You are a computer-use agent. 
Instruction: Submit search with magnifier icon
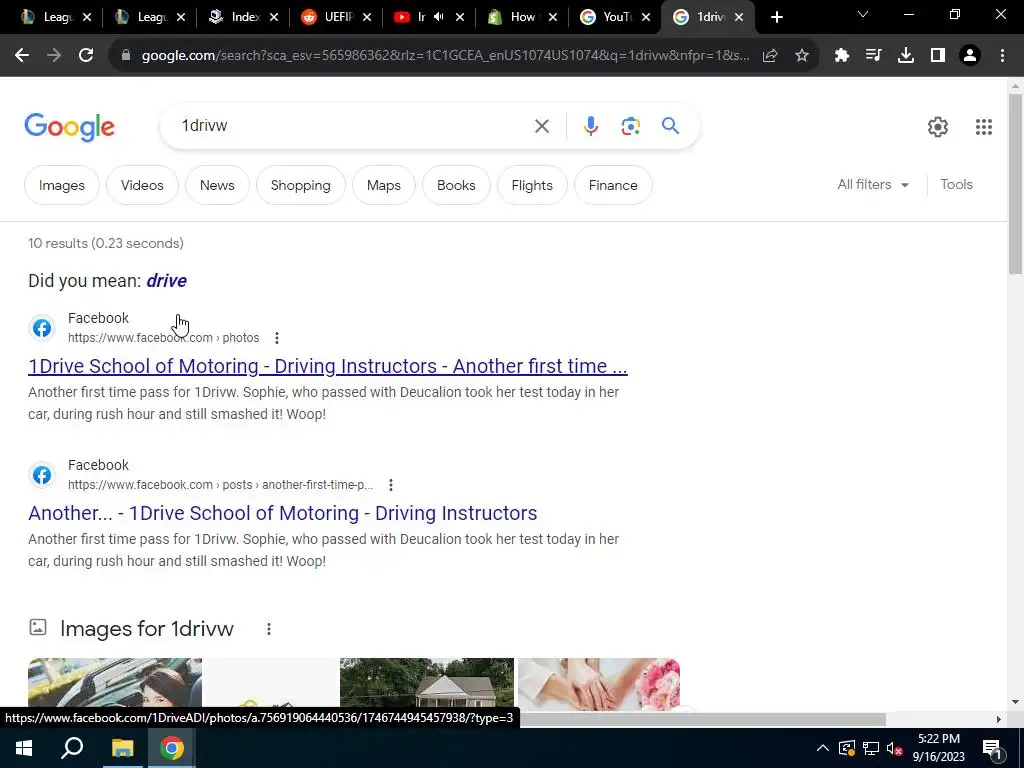tap(670, 125)
